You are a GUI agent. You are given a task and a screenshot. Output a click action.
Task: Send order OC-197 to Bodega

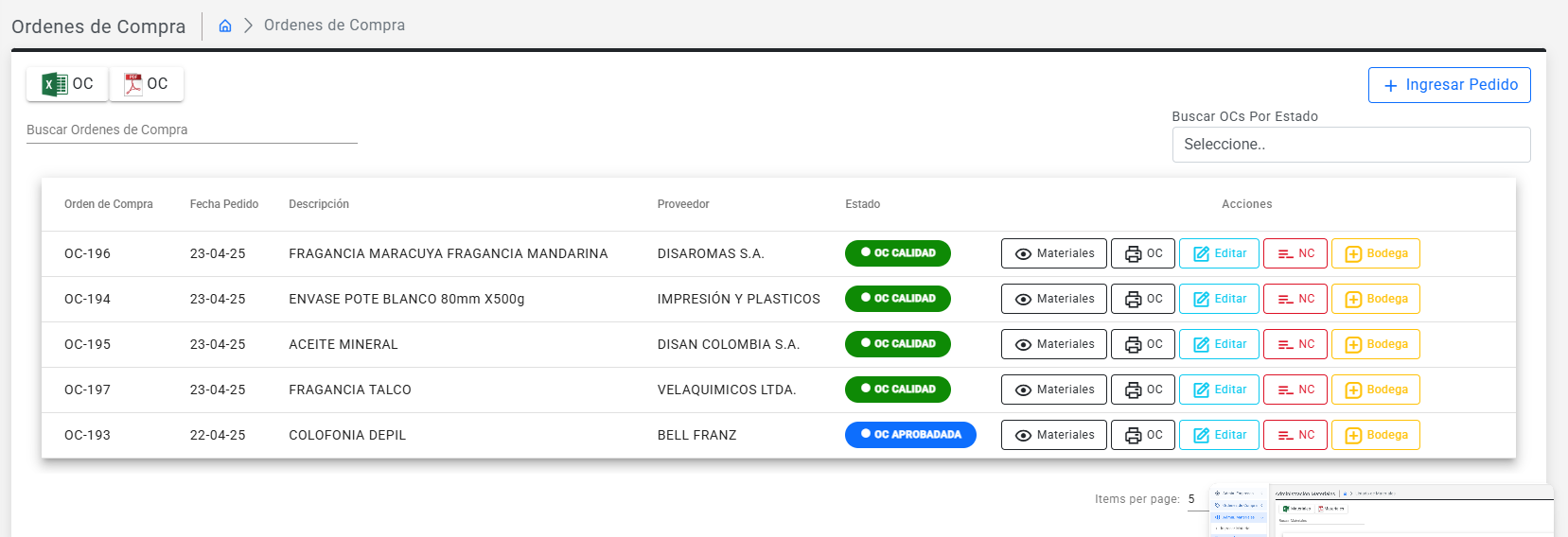coord(1375,390)
